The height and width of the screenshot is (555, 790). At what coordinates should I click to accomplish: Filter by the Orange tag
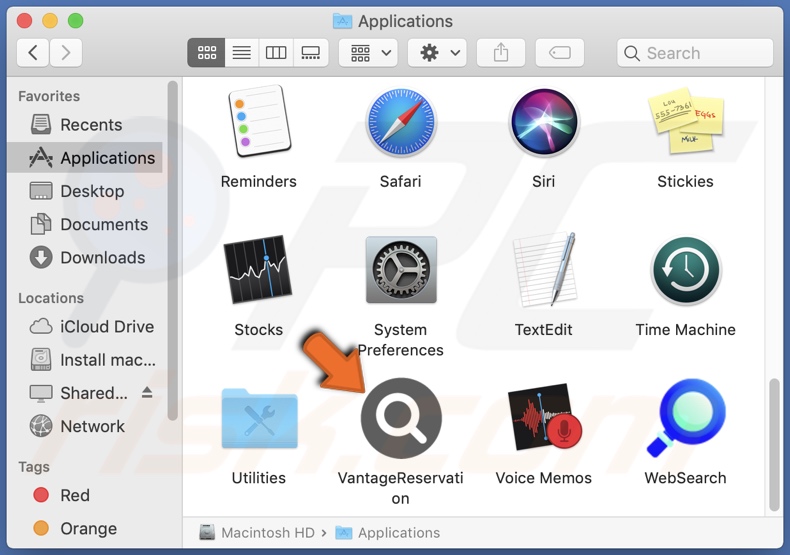[x=86, y=528]
